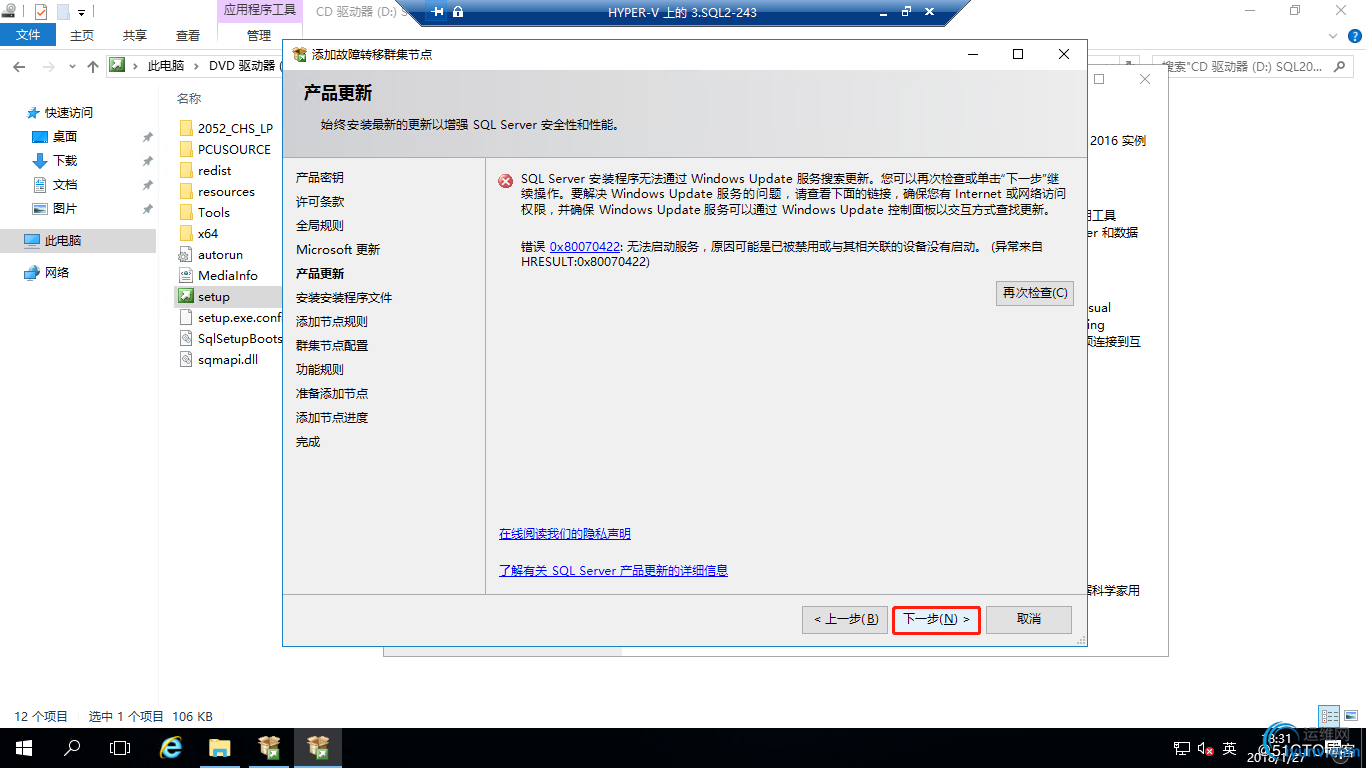Switch to the 管理 ribbon tab

pyautogui.click(x=259, y=35)
